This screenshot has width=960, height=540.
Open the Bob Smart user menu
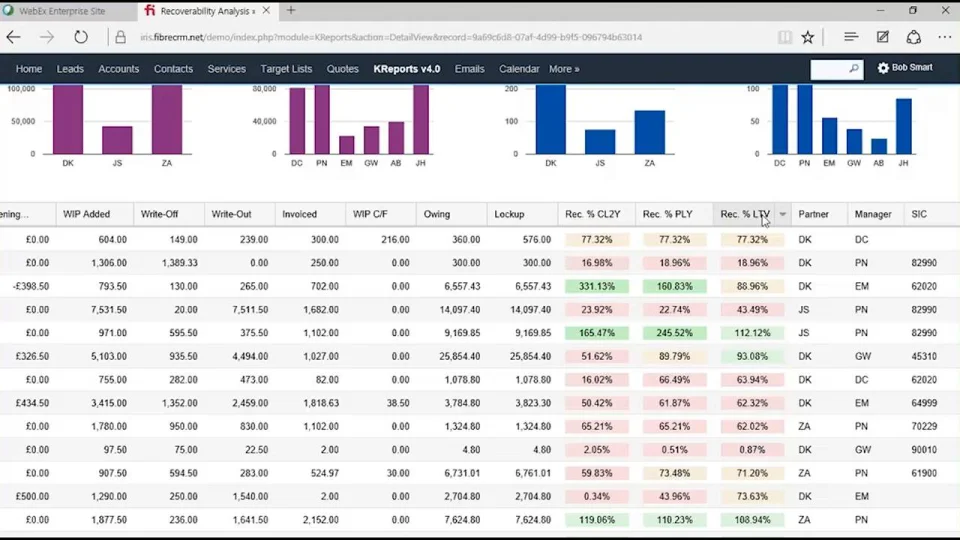pos(912,68)
